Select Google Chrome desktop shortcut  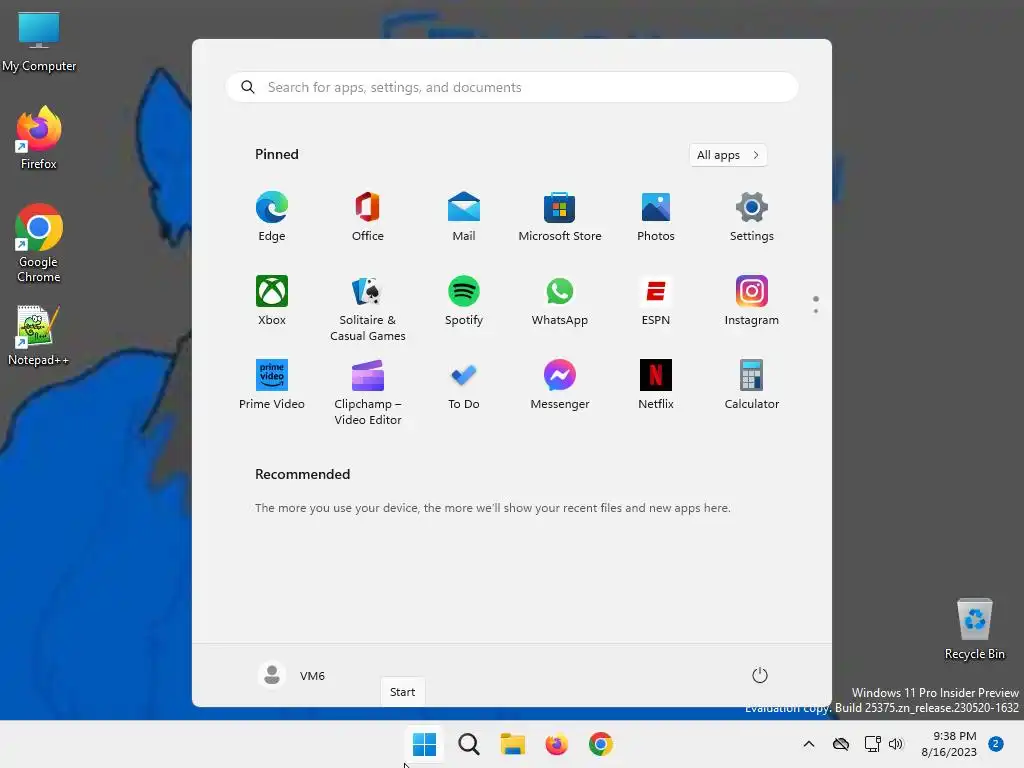click(x=39, y=243)
